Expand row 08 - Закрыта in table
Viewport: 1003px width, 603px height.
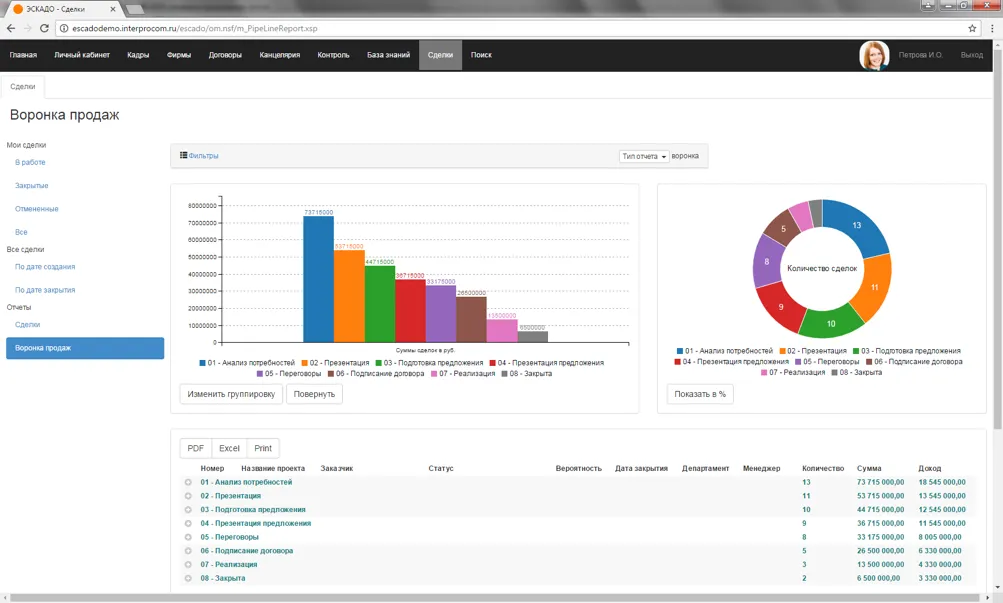188,578
